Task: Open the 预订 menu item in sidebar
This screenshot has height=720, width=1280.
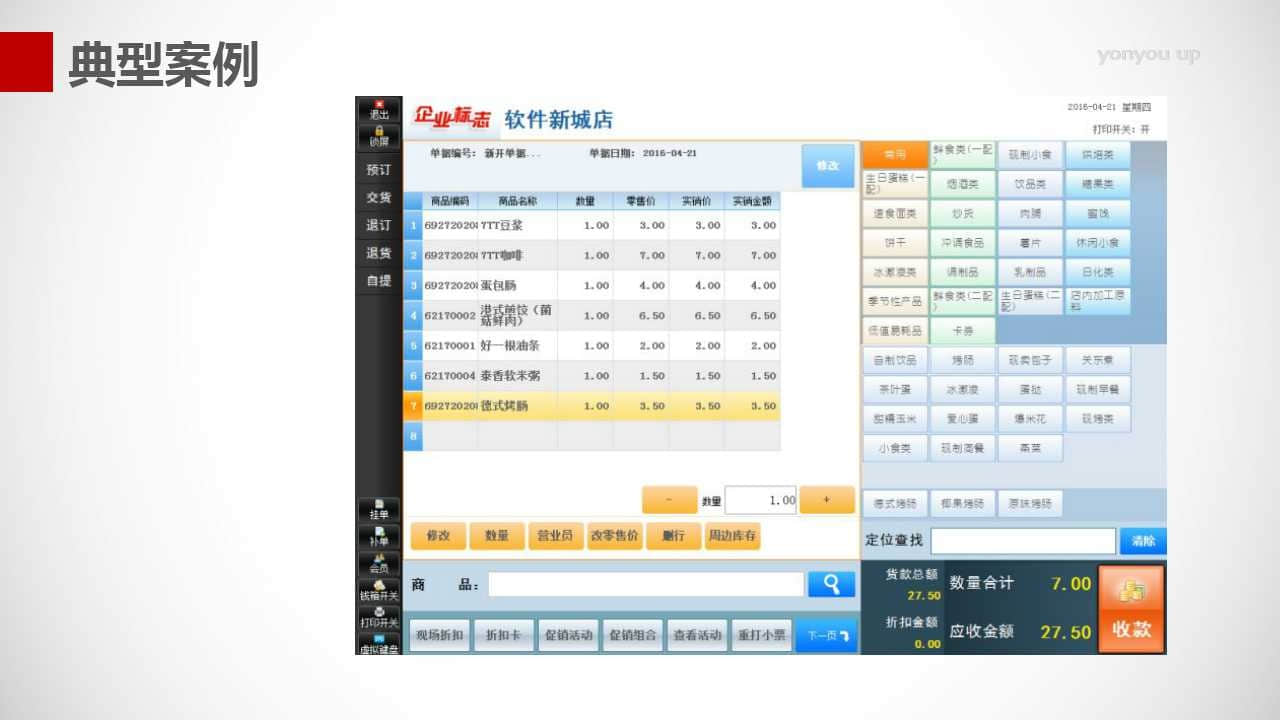Action: coord(379,170)
